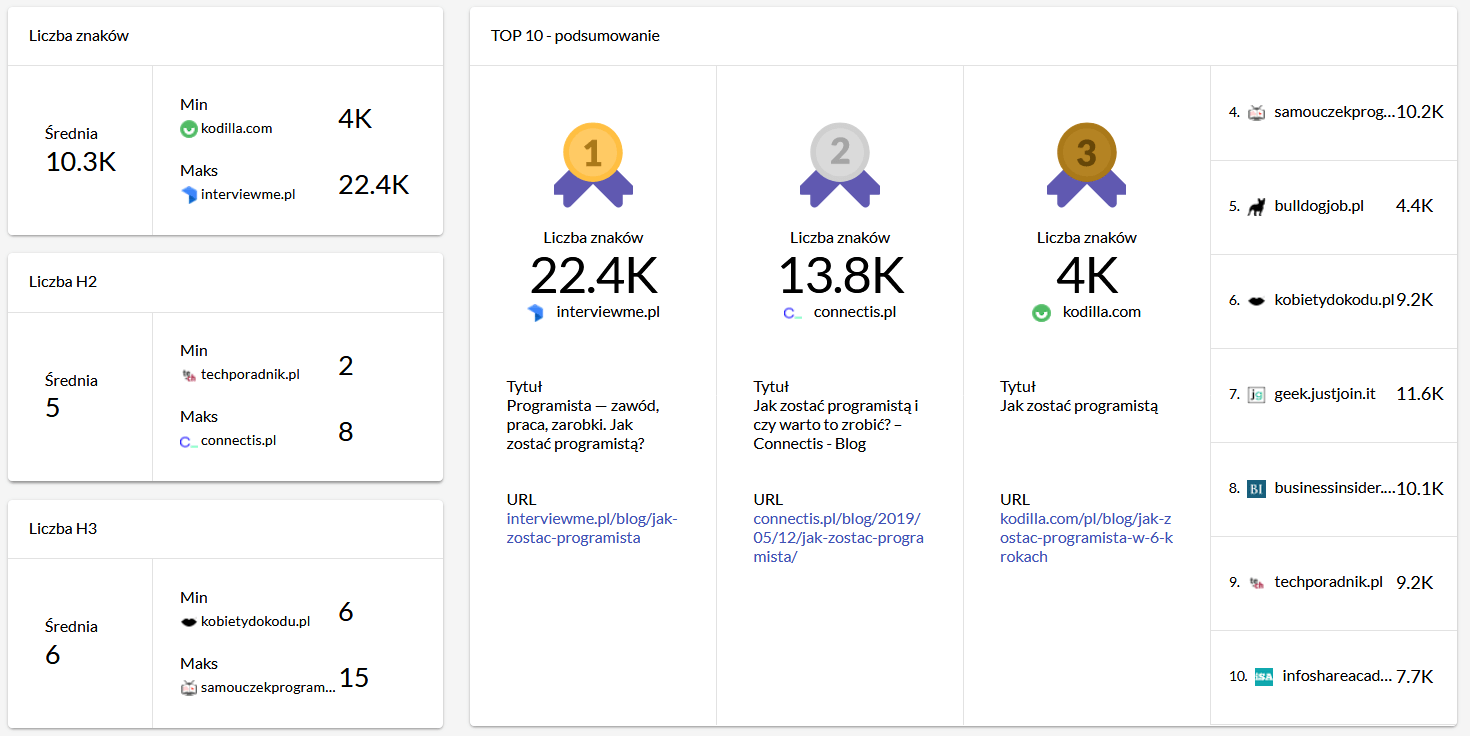Click the 10.3K average character count value

pyautogui.click(x=81, y=162)
